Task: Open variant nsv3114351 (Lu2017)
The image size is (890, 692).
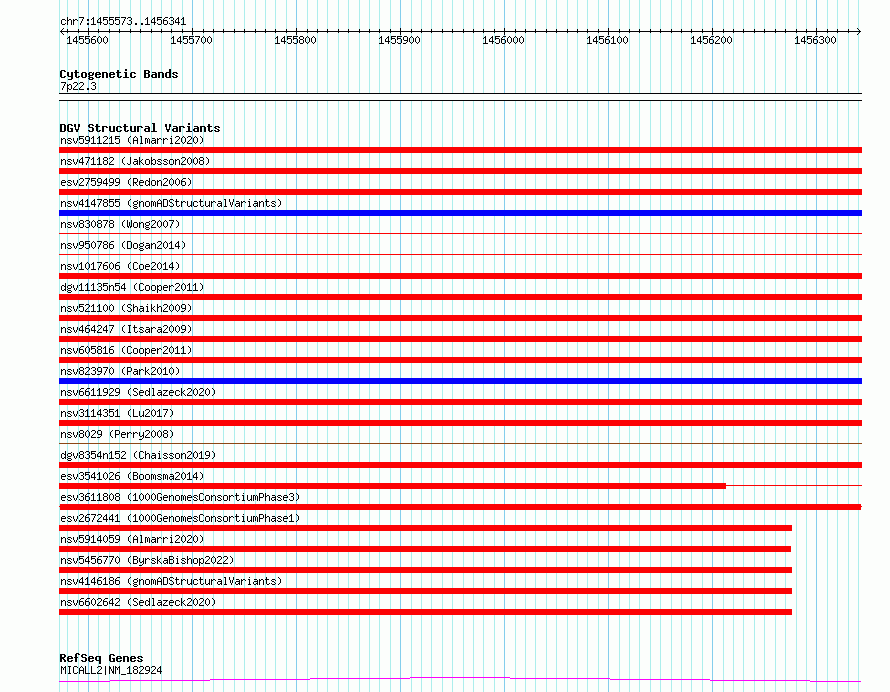Action: coord(117,413)
